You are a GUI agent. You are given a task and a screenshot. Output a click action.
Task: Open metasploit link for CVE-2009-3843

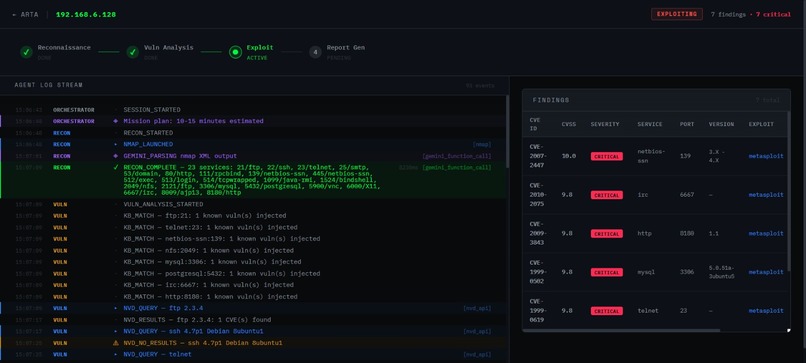tap(766, 233)
